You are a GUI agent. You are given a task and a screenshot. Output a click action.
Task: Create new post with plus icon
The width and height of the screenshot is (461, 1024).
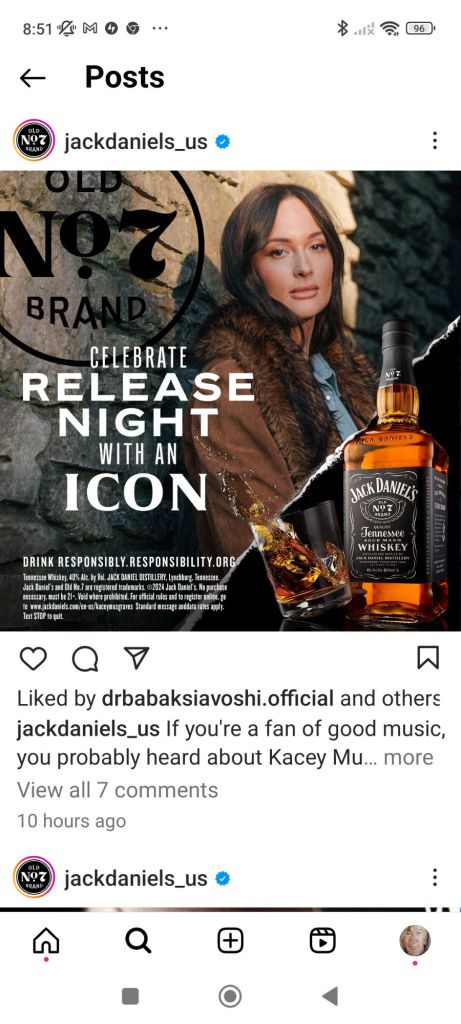coord(230,941)
